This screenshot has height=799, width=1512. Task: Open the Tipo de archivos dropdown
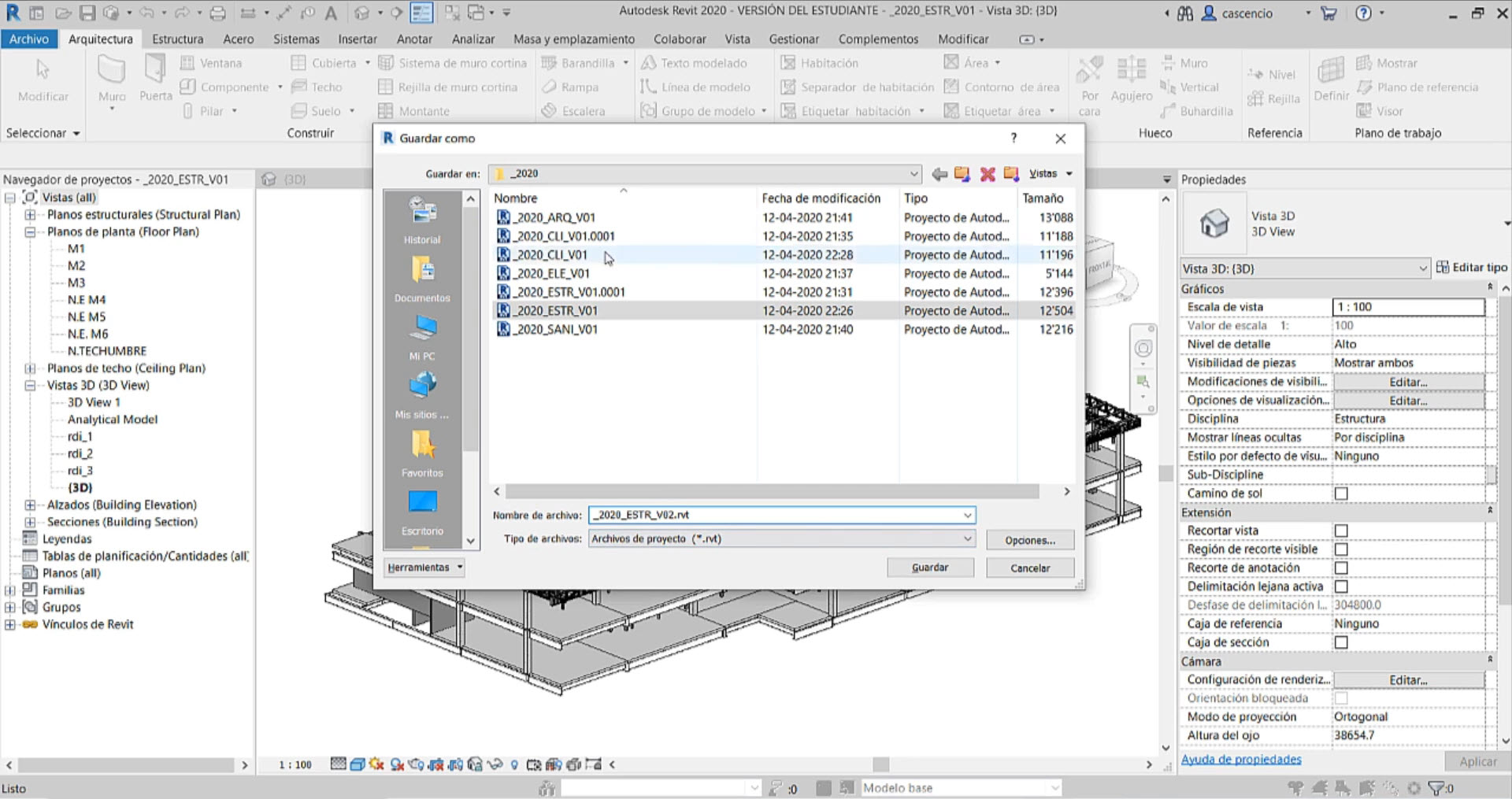coord(968,538)
